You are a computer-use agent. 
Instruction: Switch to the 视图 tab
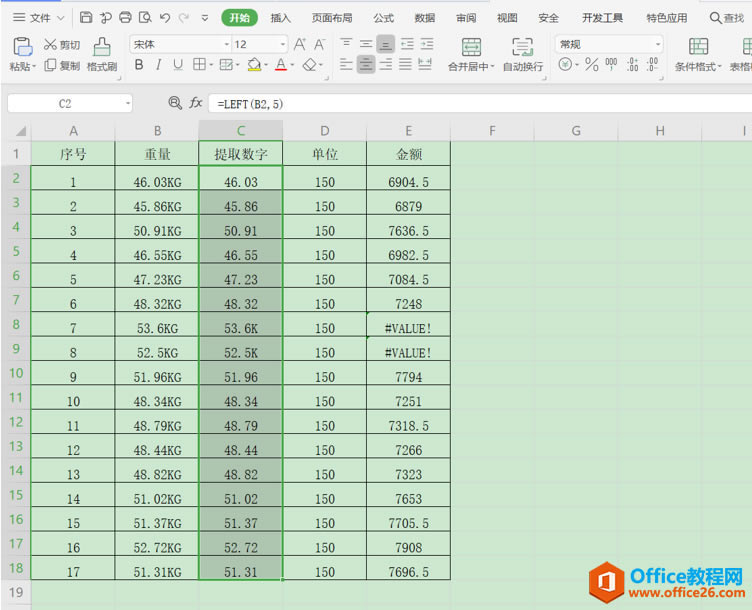(507, 18)
